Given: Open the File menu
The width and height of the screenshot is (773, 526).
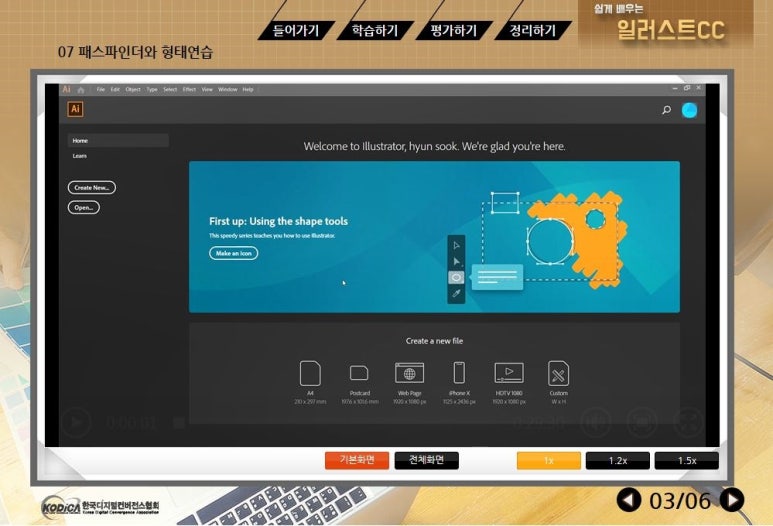Looking at the screenshot, I should click(x=101, y=90).
